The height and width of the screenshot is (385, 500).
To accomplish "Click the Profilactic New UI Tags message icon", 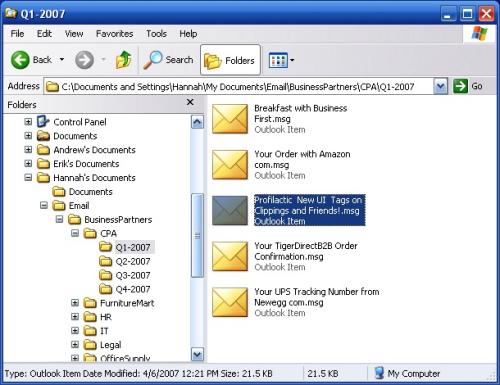I will pos(230,210).
